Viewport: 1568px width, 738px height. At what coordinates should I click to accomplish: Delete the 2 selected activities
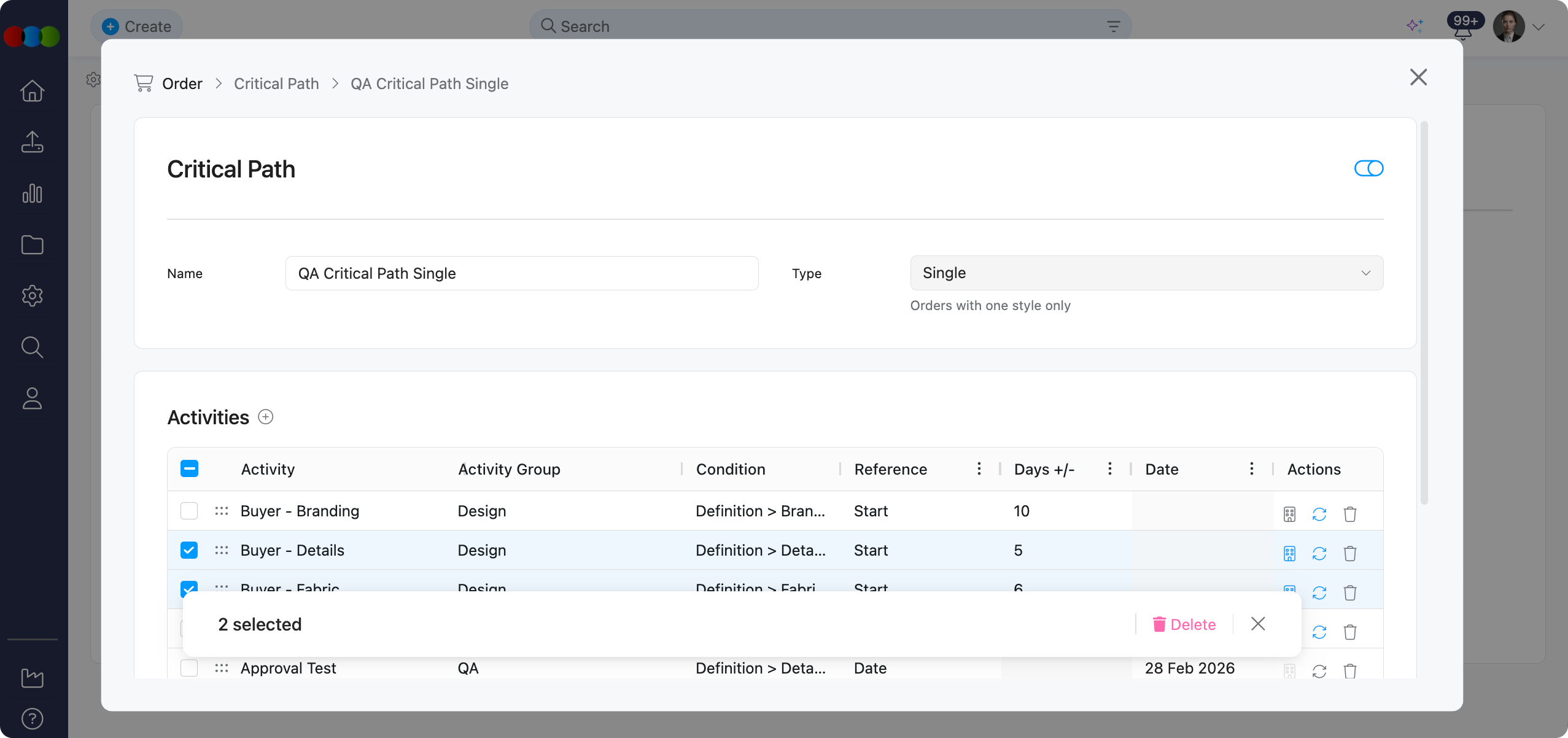point(1184,624)
